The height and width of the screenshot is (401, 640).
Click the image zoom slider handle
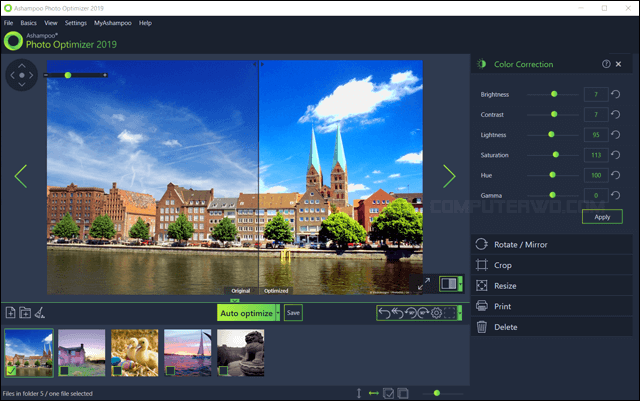point(68,75)
